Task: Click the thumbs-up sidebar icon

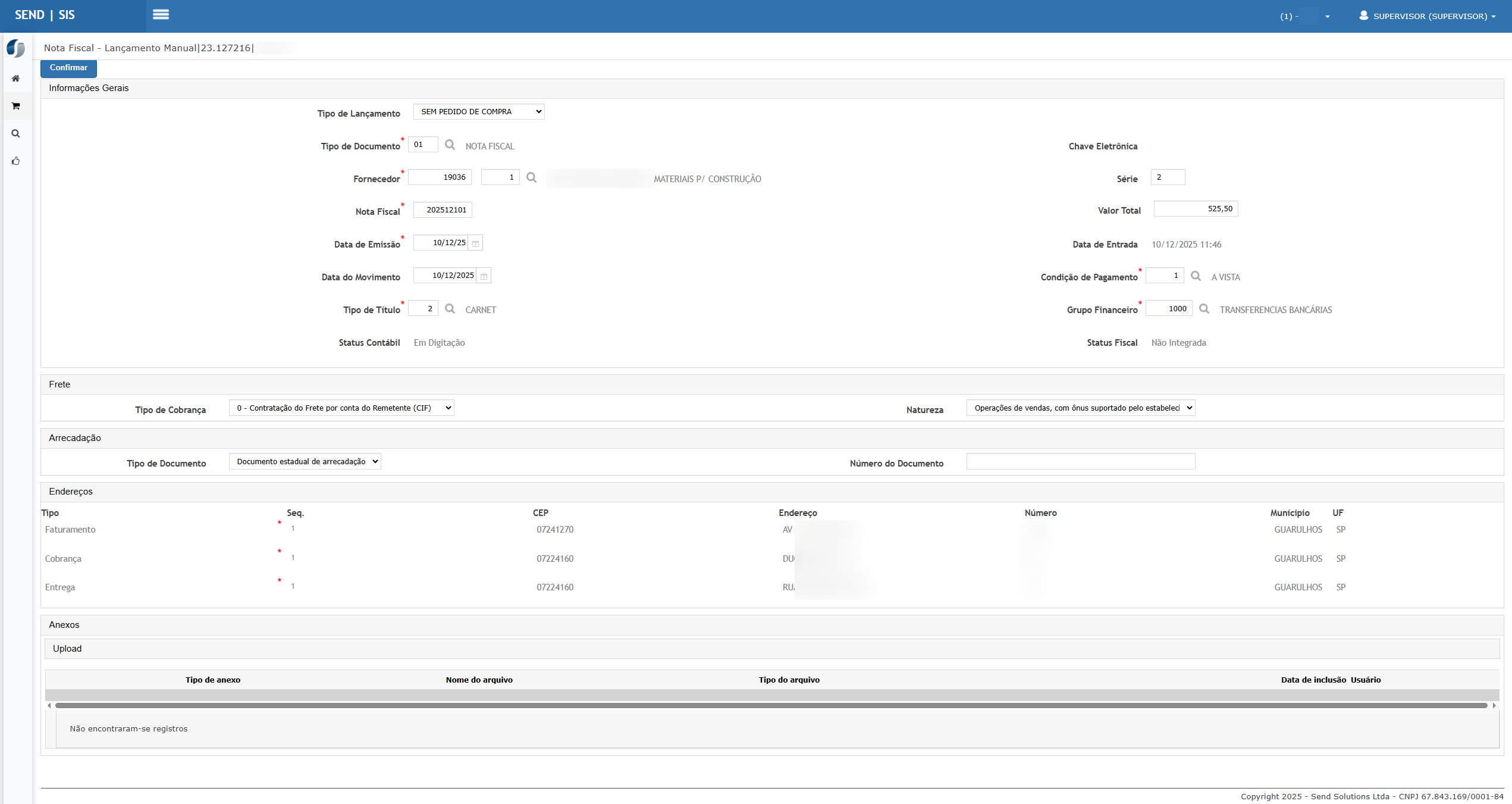Action: (x=16, y=161)
